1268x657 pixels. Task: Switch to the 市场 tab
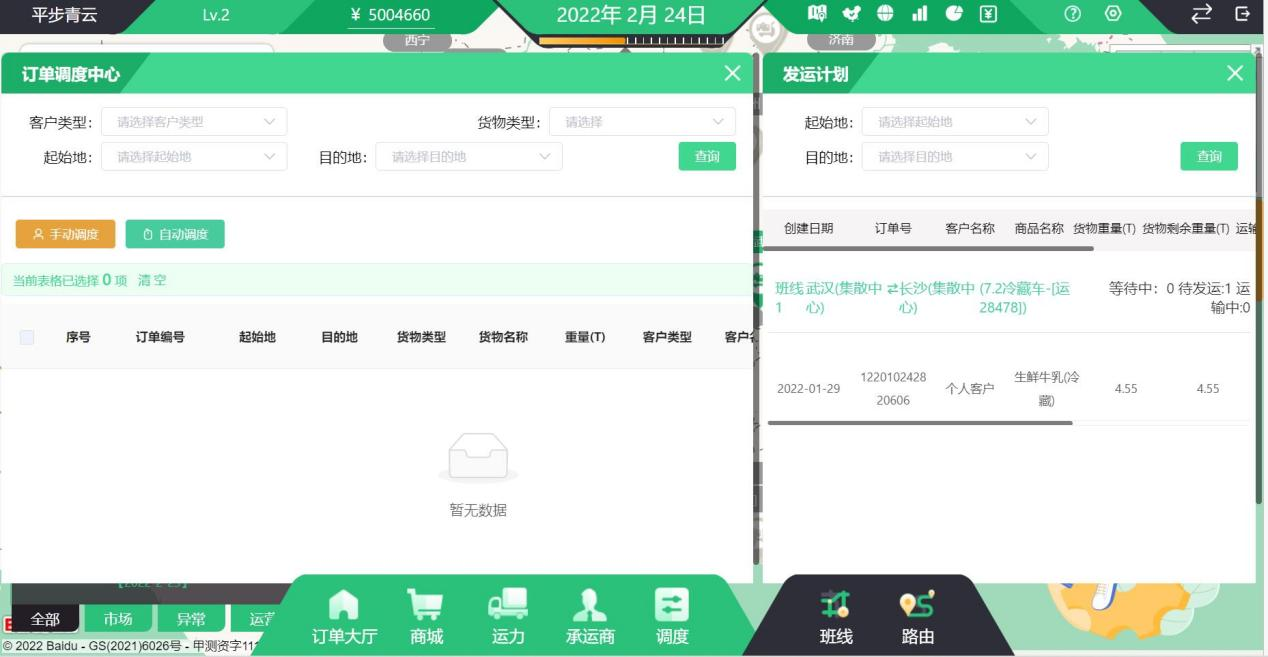coord(118,620)
